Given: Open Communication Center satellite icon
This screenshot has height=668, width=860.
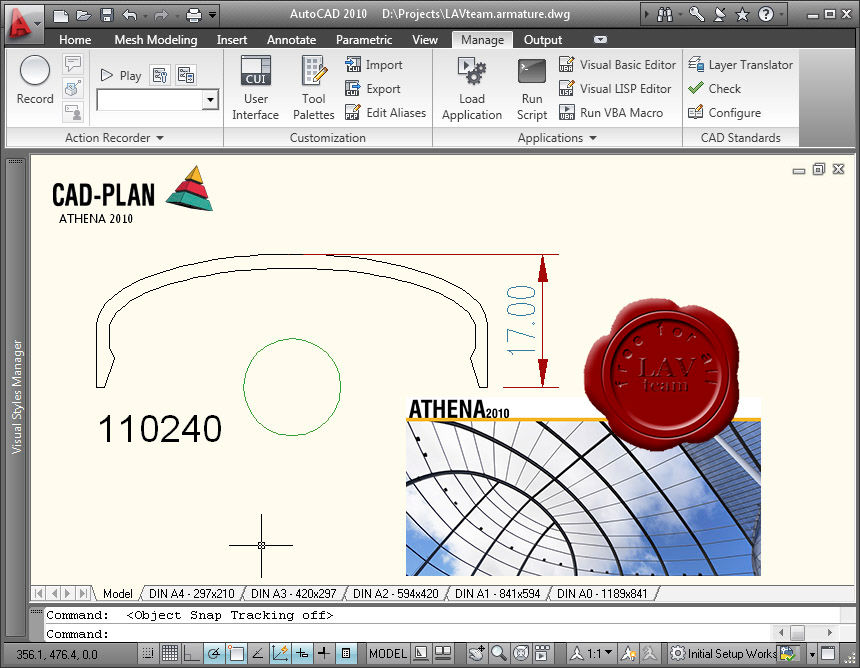Looking at the screenshot, I should tap(720, 15).
